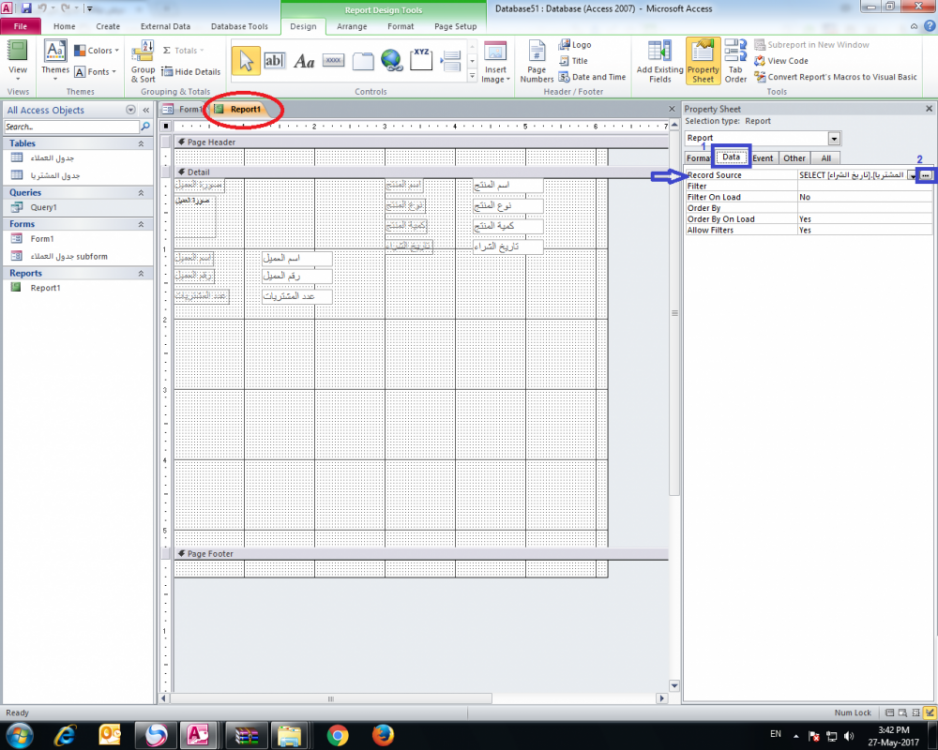The width and height of the screenshot is (938, 750).
Task: Click the Logo header button
Action: [575, 45]
